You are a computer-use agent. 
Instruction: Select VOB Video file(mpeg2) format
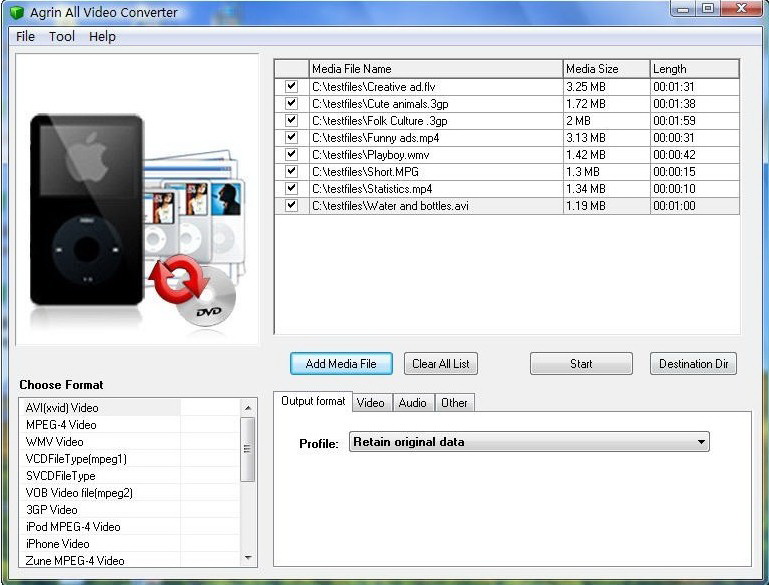coord(130,492)
